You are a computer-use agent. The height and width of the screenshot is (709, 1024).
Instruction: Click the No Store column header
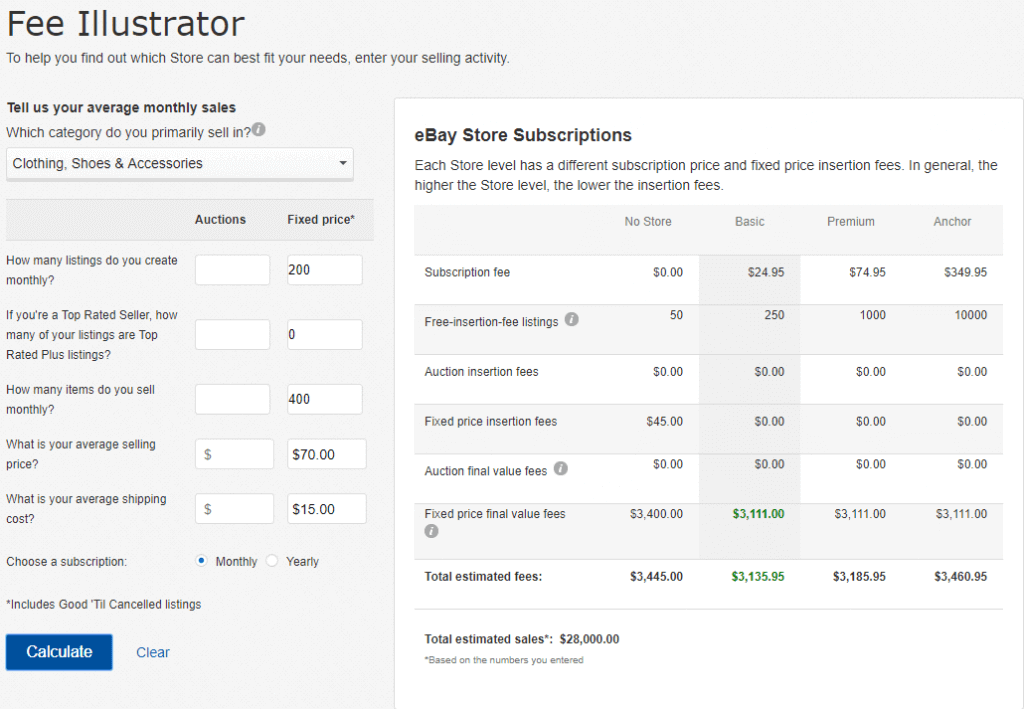pyautogui.click(x=648, y=221)
